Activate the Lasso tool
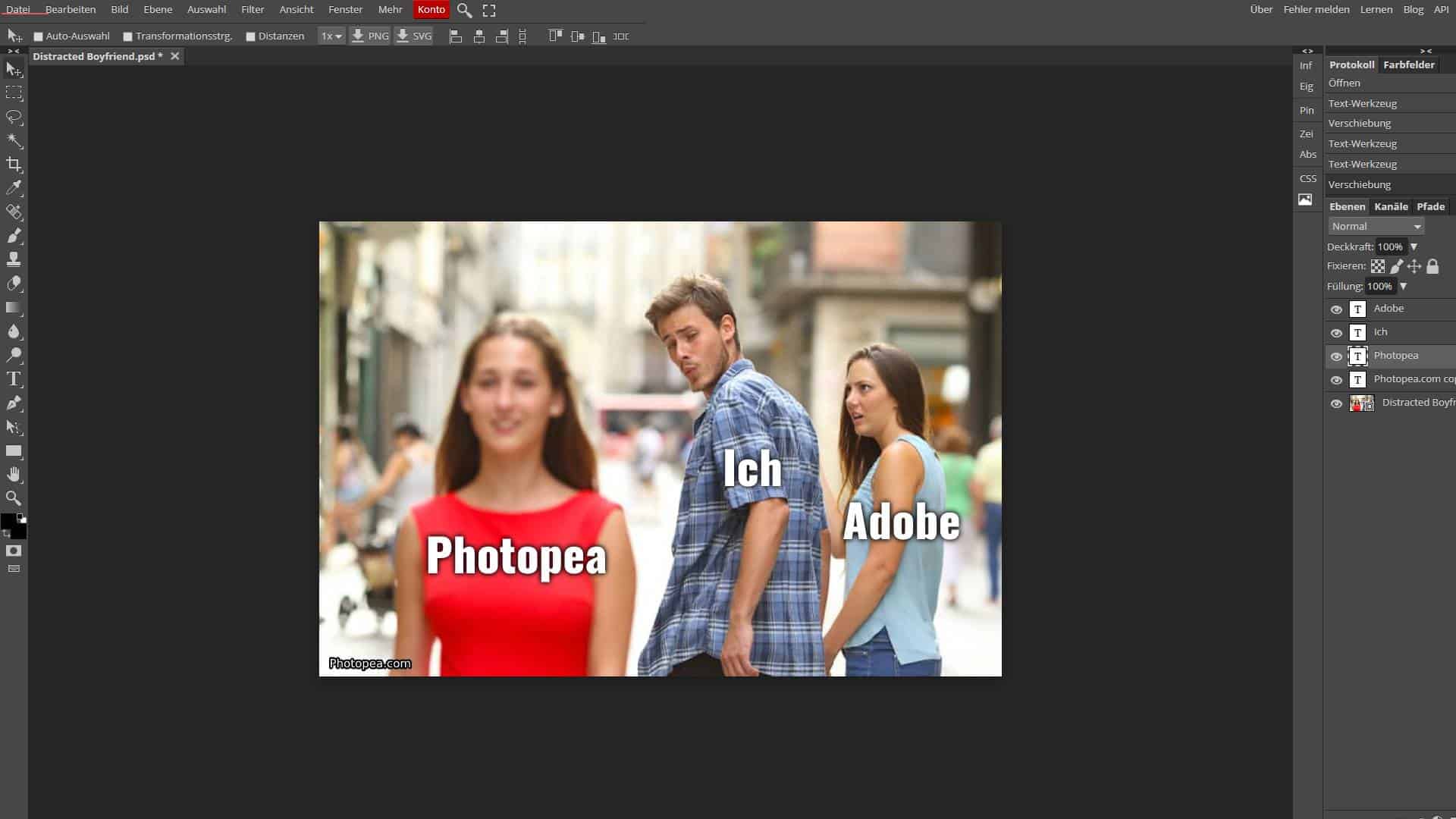The width and height of the screenshot is (1456, 819). coord(14,118)
